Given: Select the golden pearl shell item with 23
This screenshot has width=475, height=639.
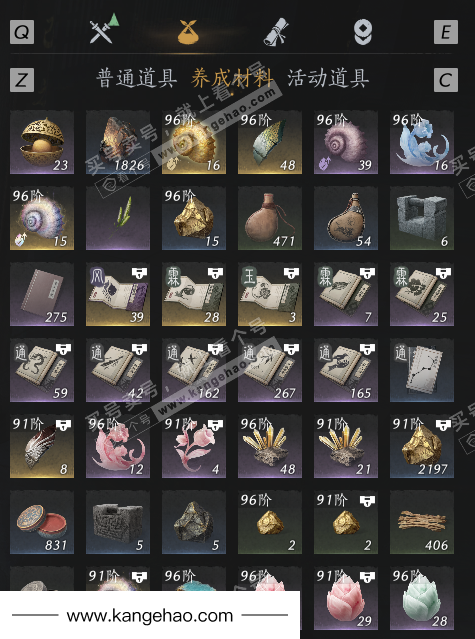Looking at the screenshot, I should point(42,142).
